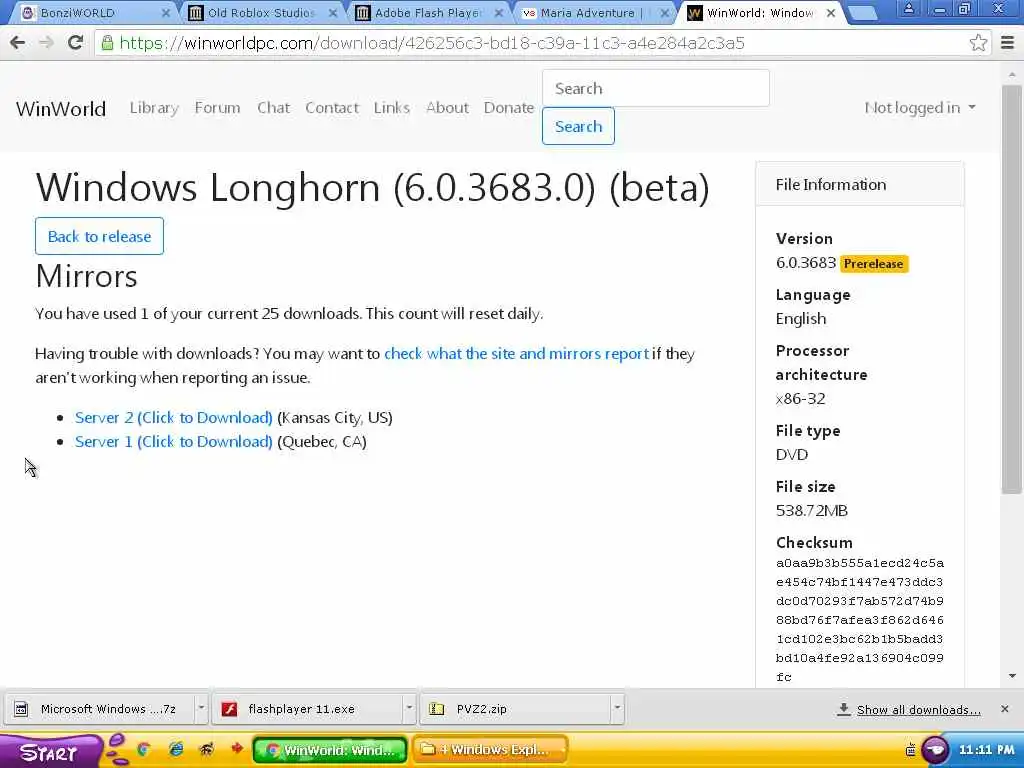
Task: Click the round purple system tray icon
Action: coord(935,750)
